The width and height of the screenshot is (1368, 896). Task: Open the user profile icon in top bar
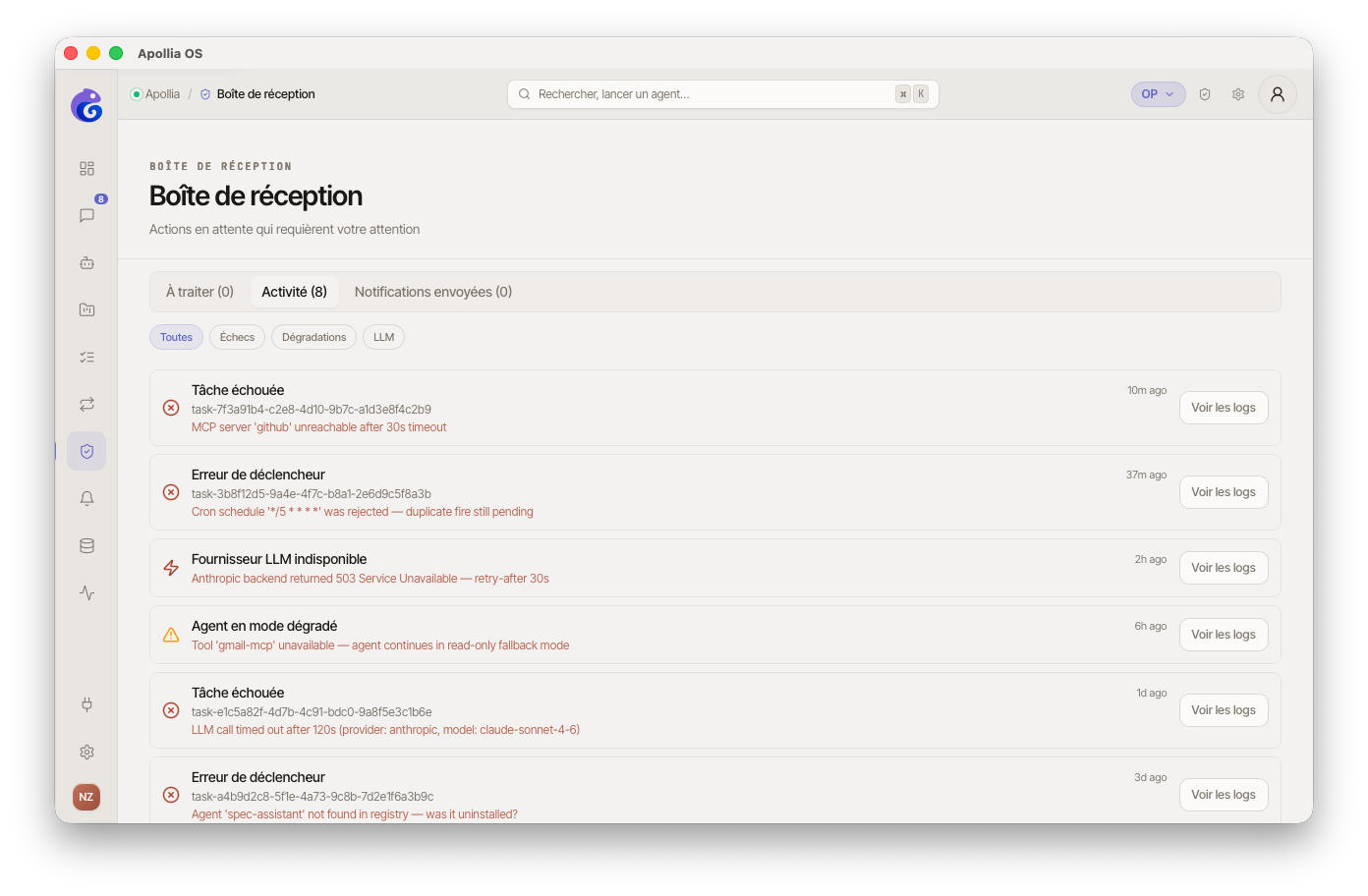click(x=1278, y=94)
